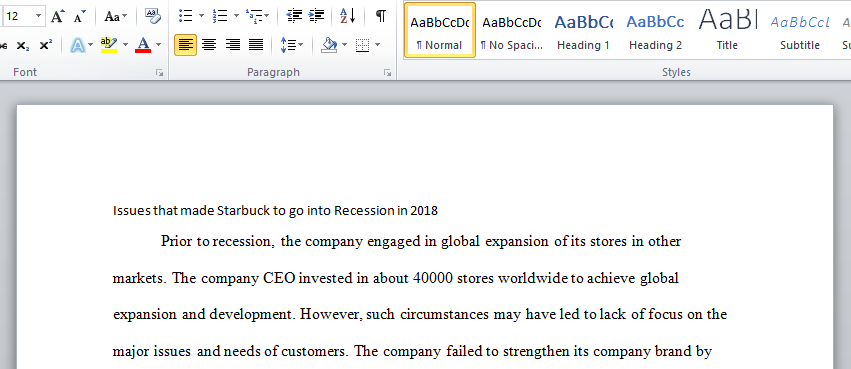Screen dimensions: 851x369
Task: Apply yellow text highlight color
Action: [109, 45]
